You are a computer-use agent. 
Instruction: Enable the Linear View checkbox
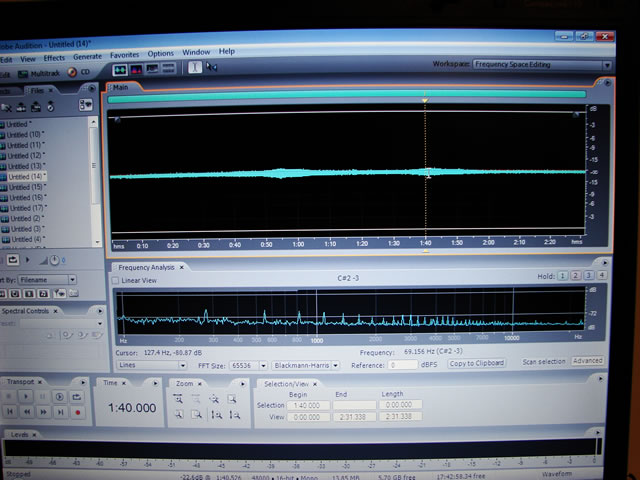tap(113, 281)
